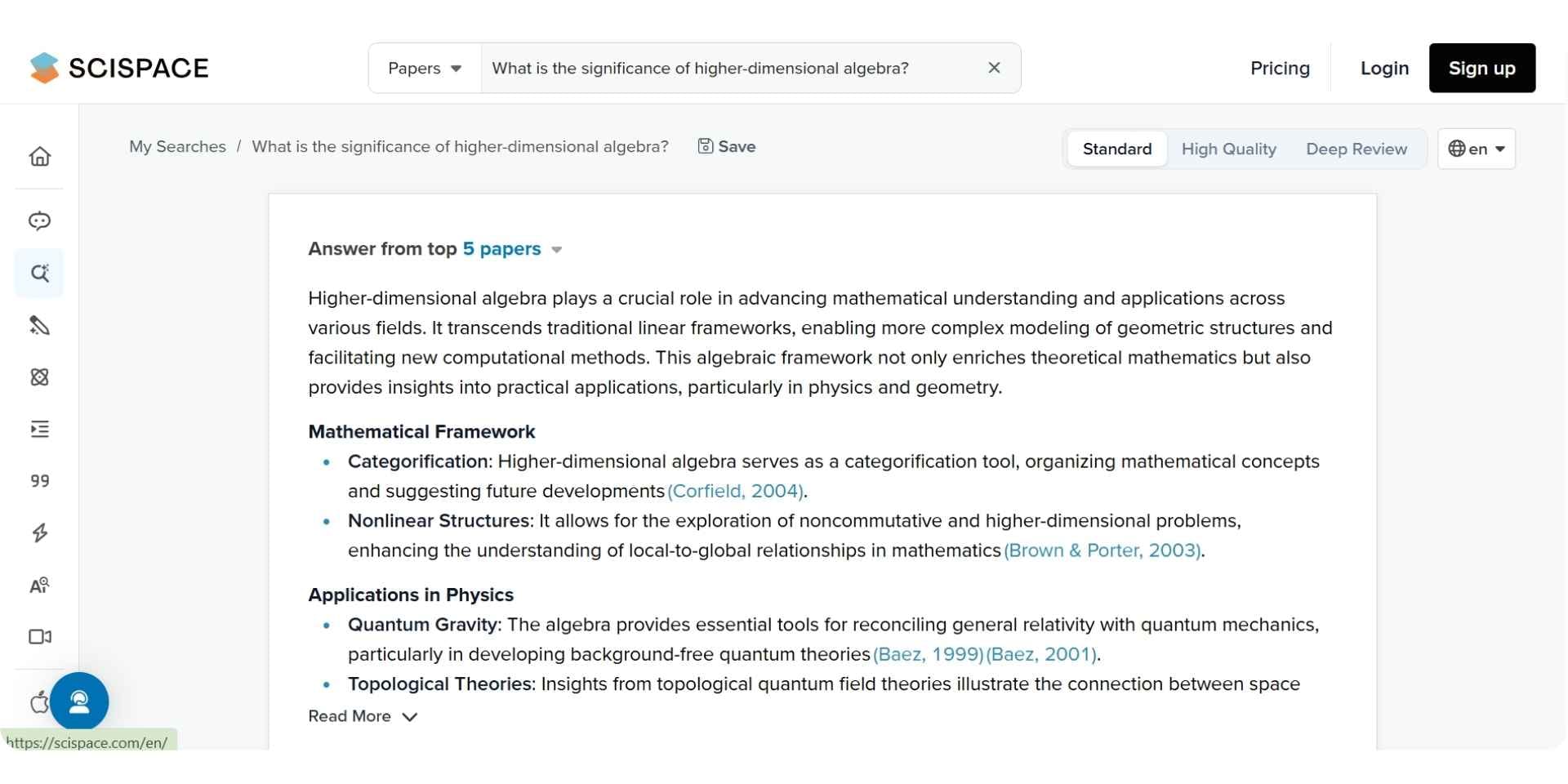Click the citation quotes icon in sidebar
1568x784 pixels.
point(39,481)
